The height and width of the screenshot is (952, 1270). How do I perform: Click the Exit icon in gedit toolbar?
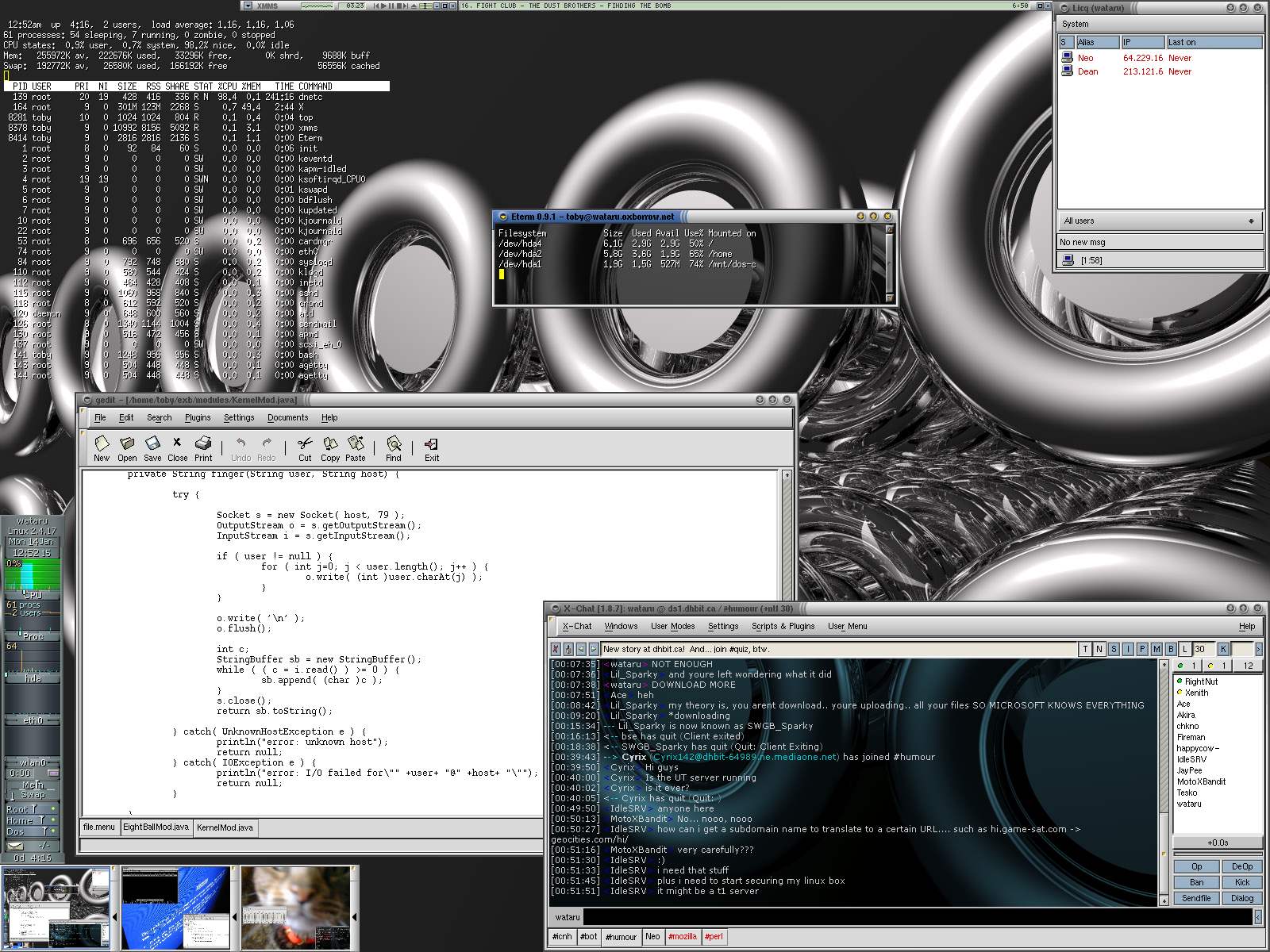[431, 443]
